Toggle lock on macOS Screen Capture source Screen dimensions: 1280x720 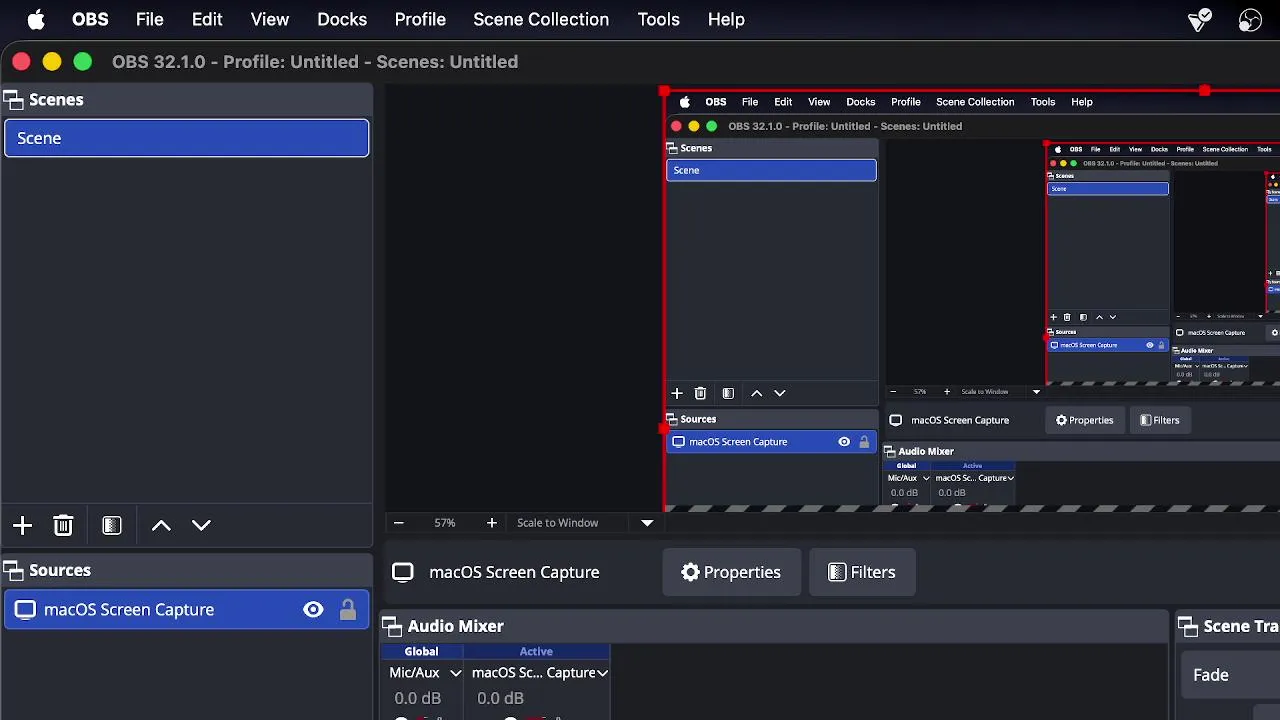tap(348, 610)
